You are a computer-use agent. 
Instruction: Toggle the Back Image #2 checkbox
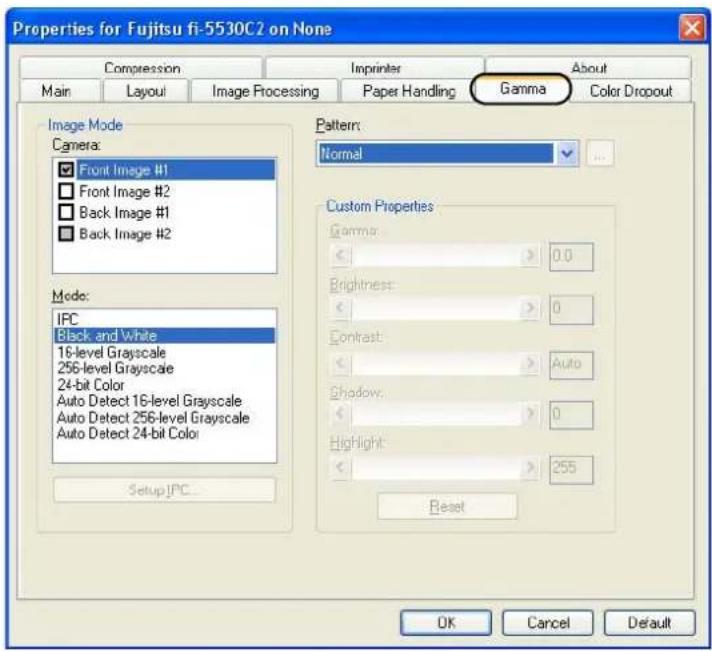point(66,234)
